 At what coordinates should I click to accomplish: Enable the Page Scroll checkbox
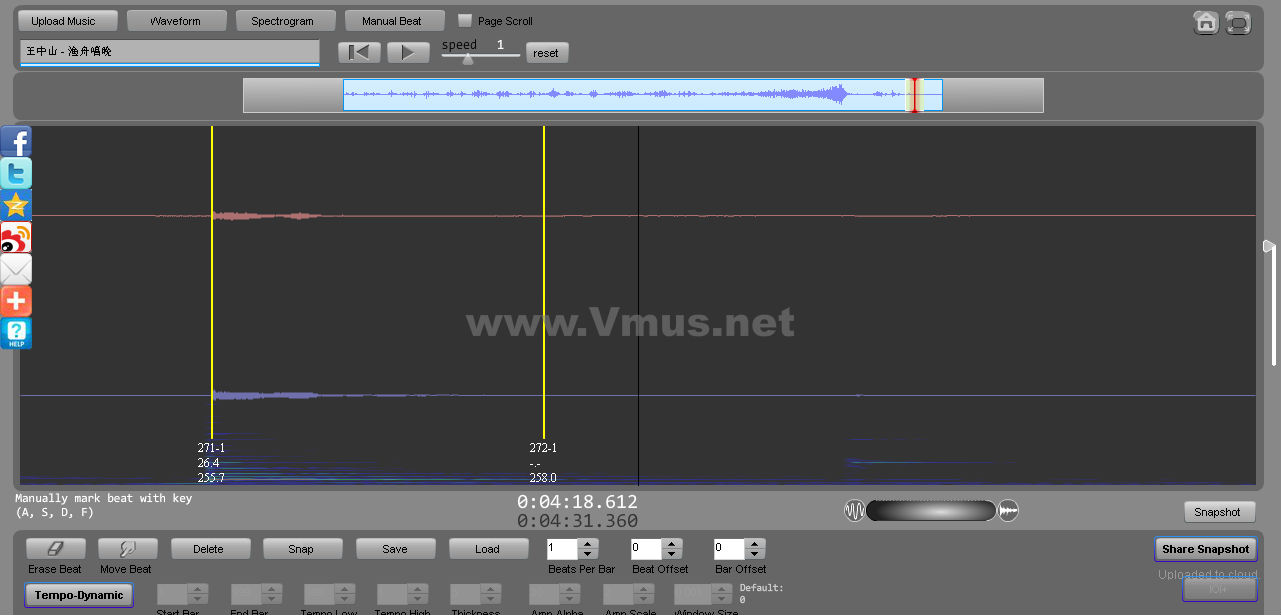pyautogui.click(x=465, y=21)
